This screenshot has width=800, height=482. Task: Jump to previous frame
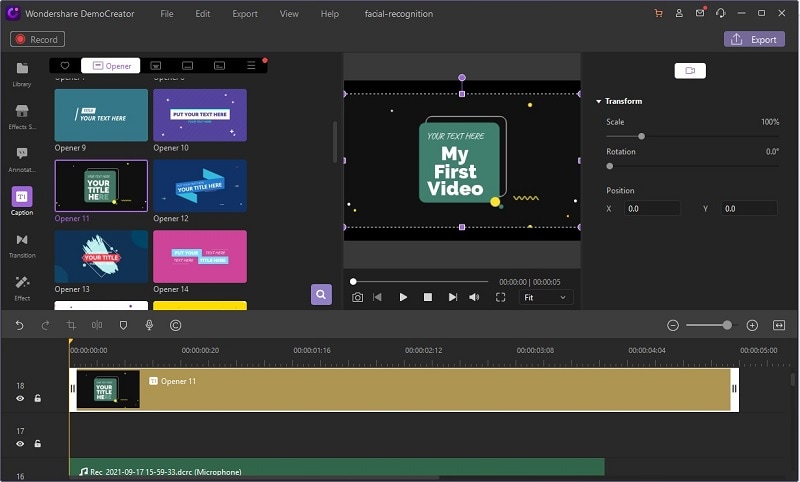point(378,297)
